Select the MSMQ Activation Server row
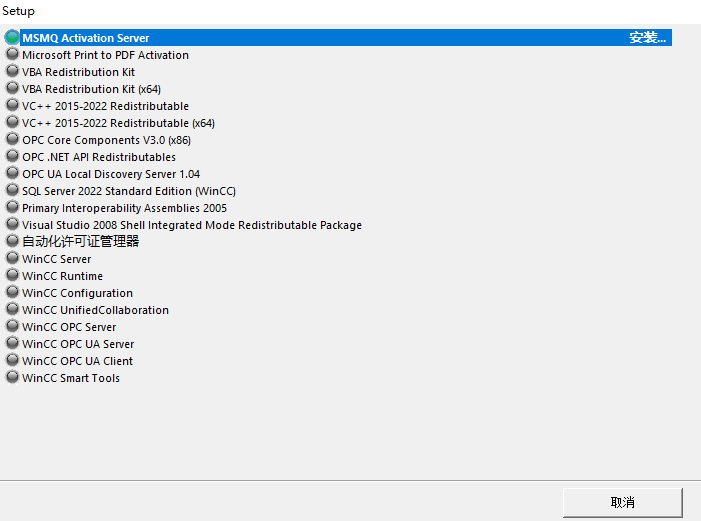The image size is (701, 521). coord(86,38)
